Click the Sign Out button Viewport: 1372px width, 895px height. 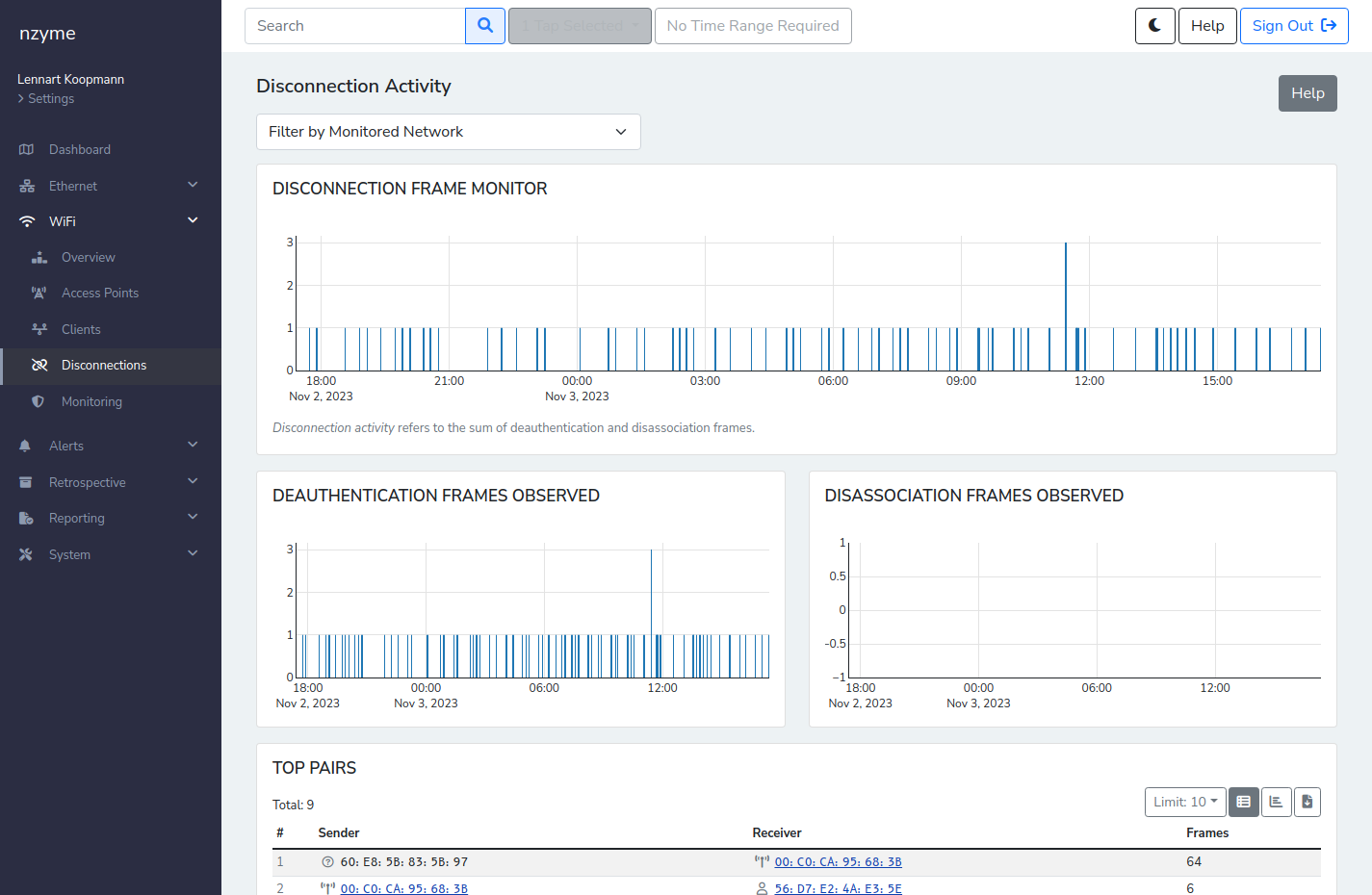(1293, 26)
